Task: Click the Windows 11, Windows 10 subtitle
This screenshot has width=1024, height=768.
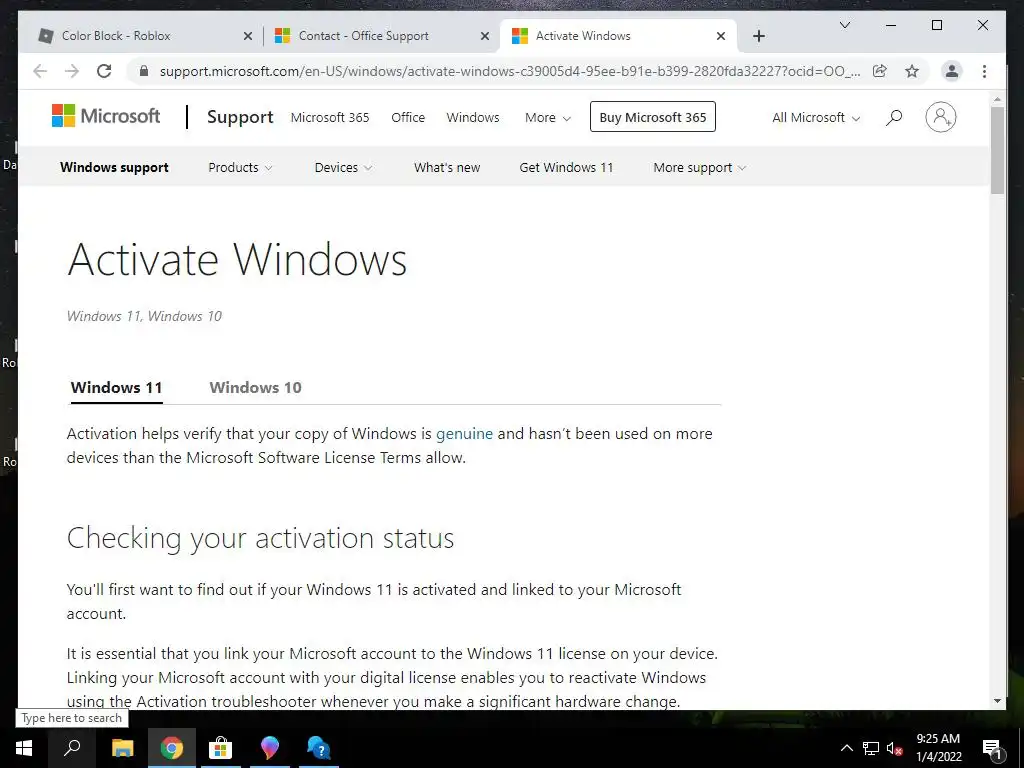Action: point(144,316)
